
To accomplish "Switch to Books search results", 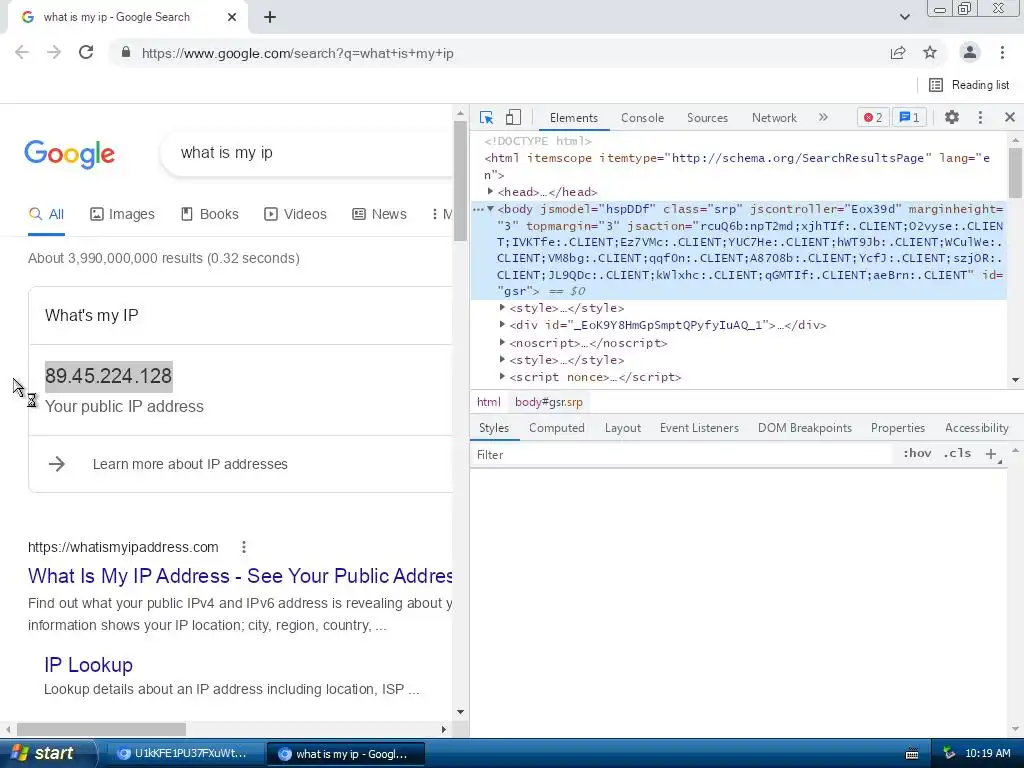I will [210, 214].
